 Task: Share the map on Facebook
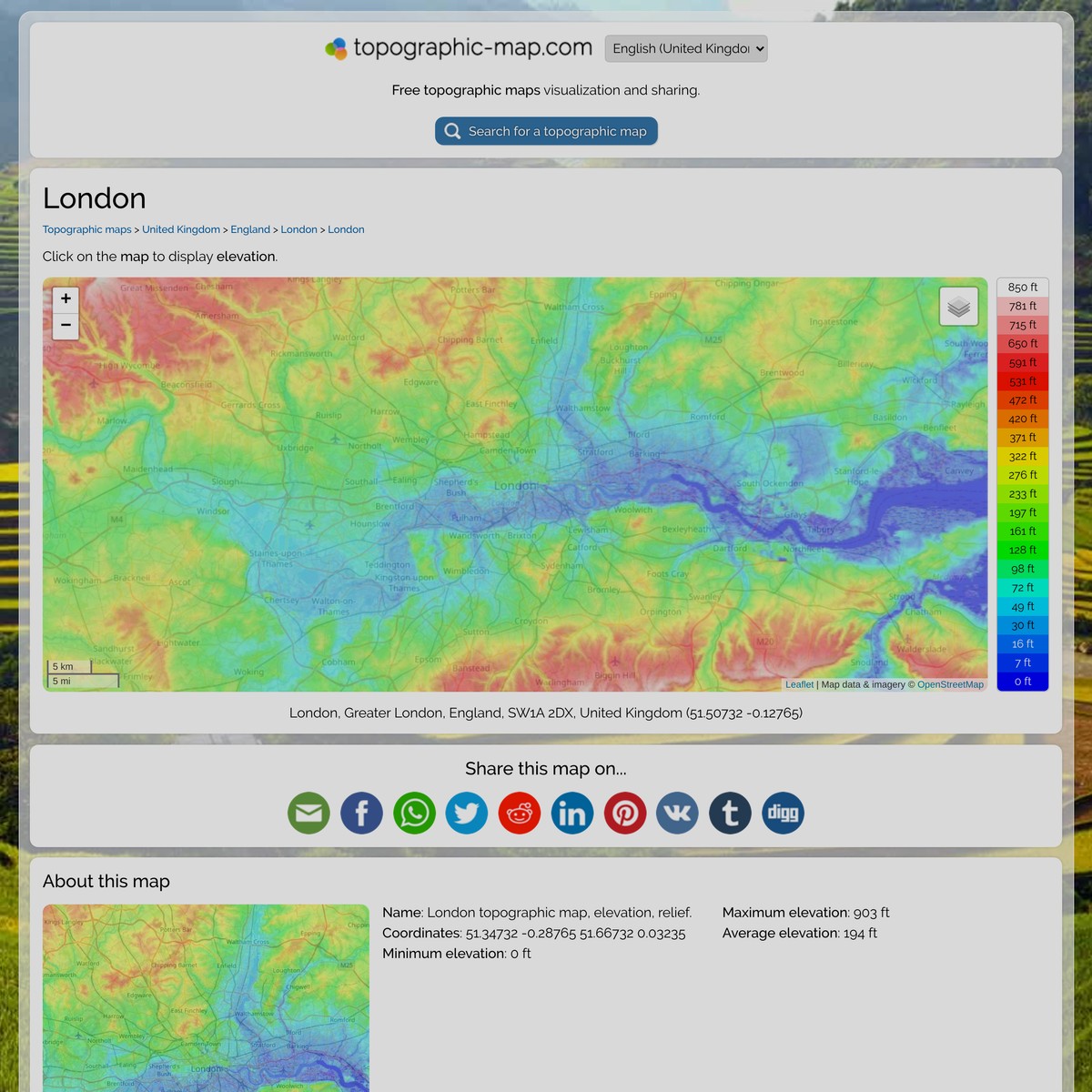click(x=361, y=812)
